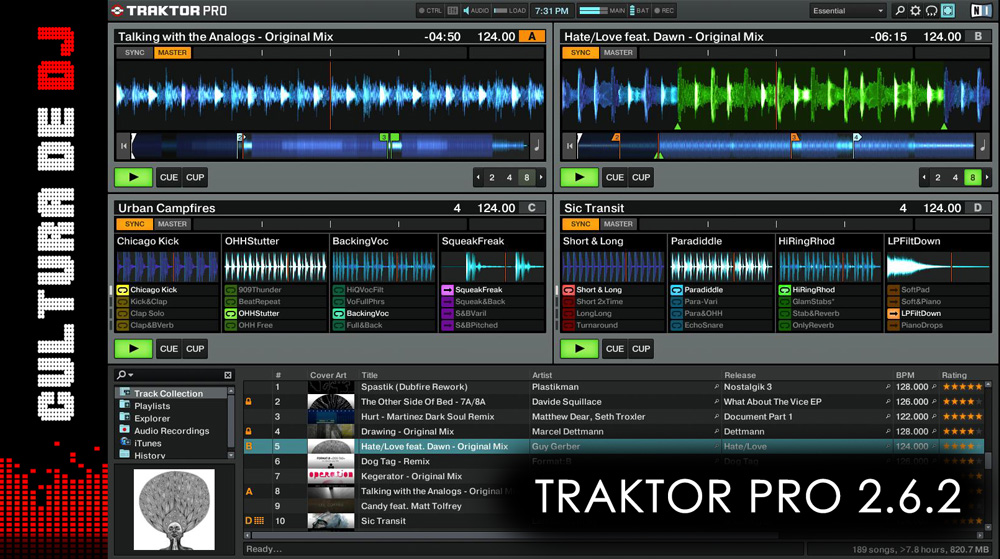Screen dimensions: 1000x559
Task: Click the iTunes icon in browser tree
Action: [125, 442]
